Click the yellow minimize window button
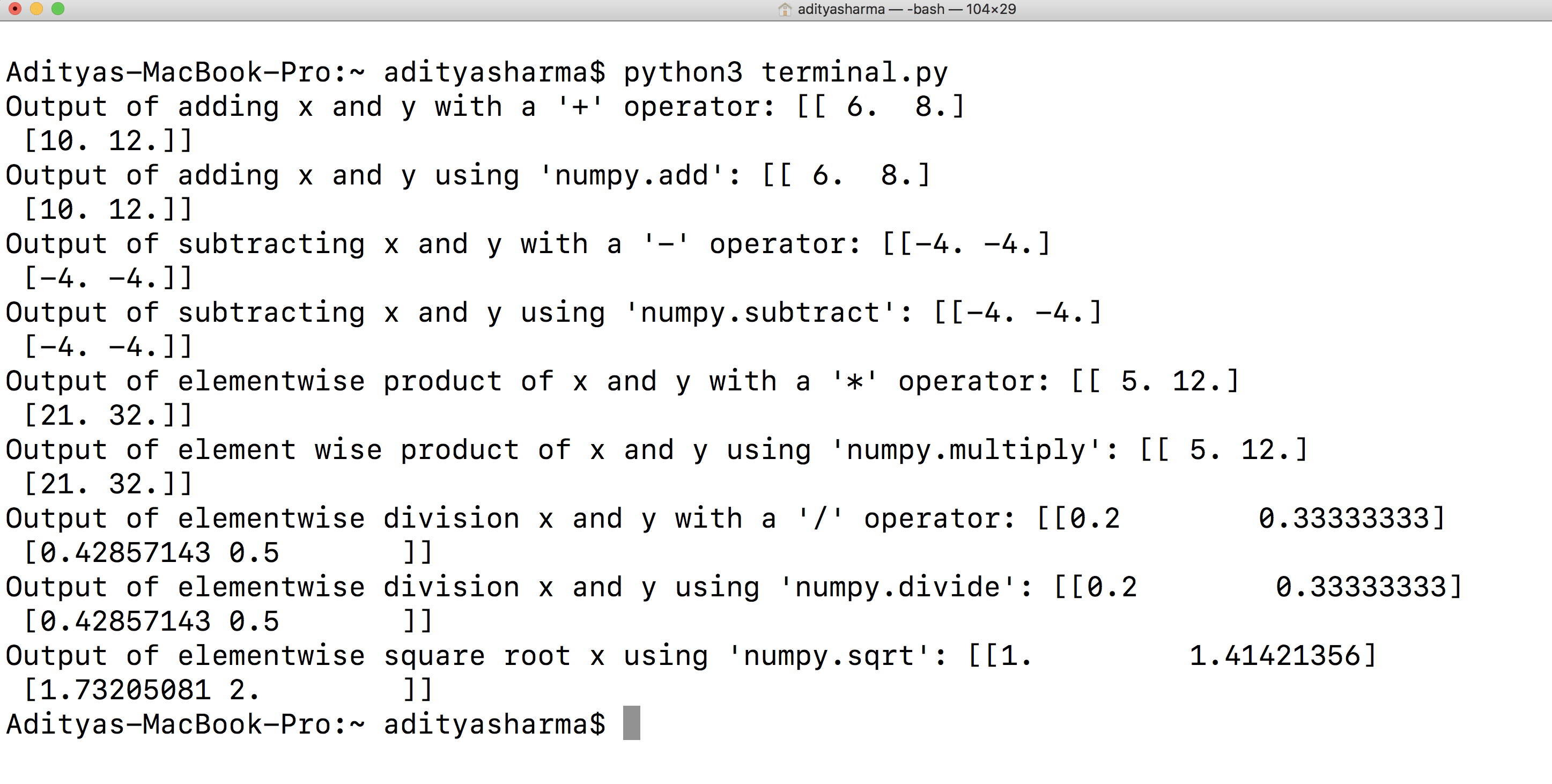Screen dimensions: 1552x784 point(36,9)
